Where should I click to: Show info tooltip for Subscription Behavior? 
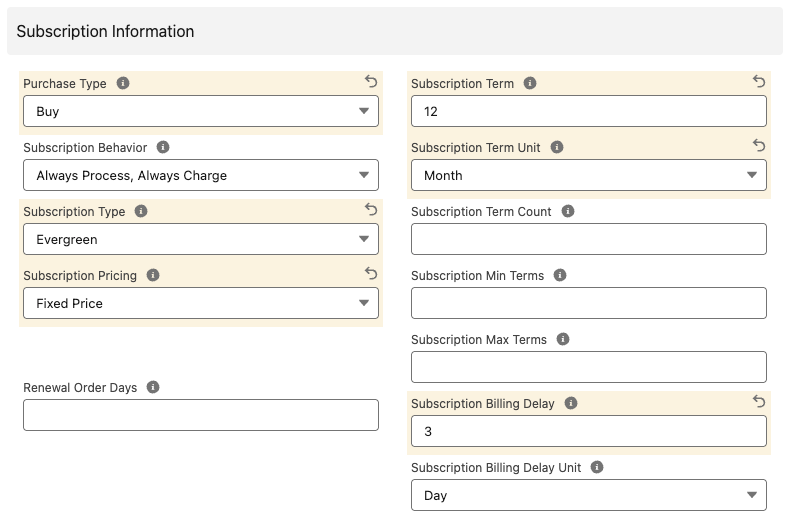point(163,147)
